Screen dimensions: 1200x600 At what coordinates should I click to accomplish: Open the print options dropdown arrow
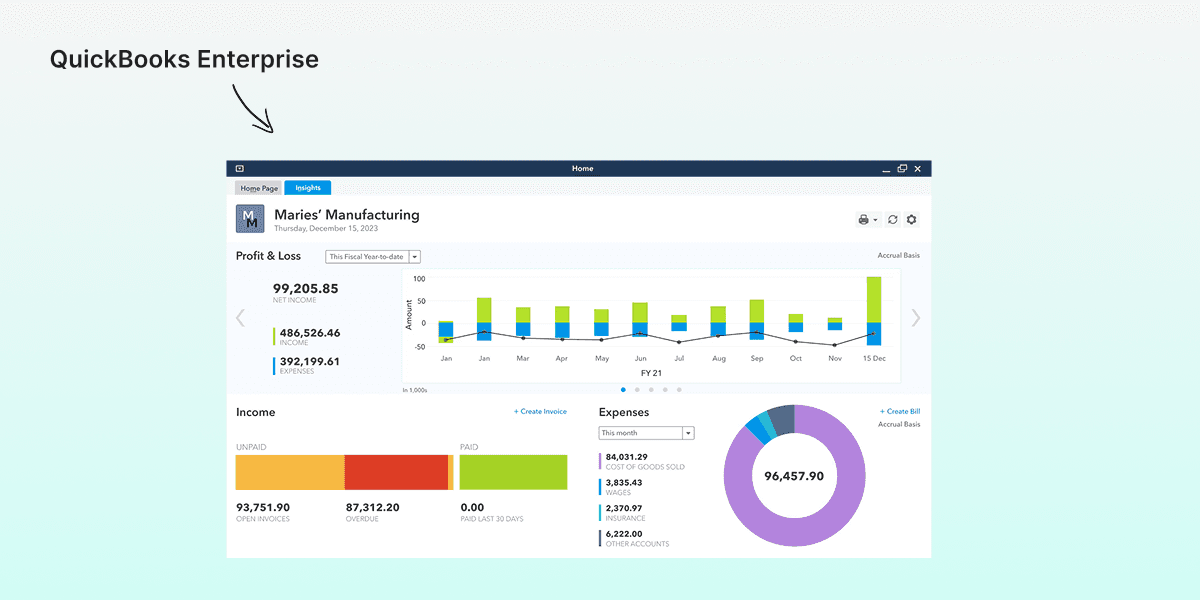pyautogui.click(x=877, y=220)
